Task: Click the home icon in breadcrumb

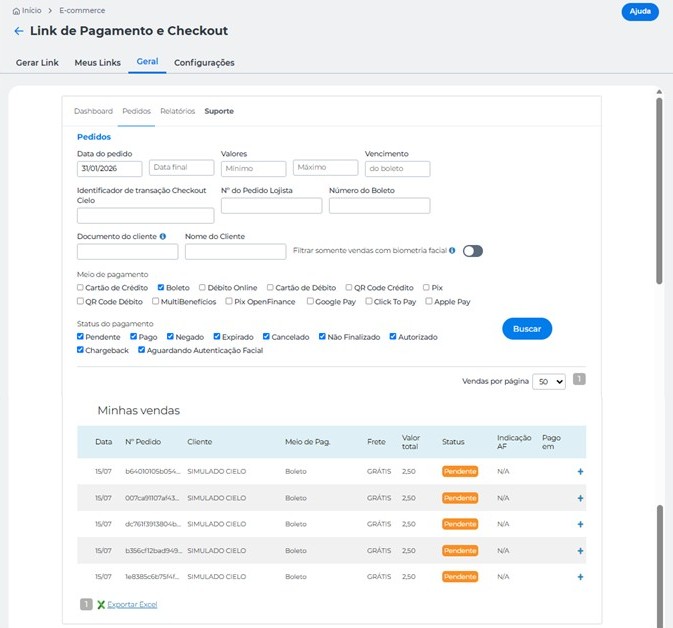Action: (16, 11)
